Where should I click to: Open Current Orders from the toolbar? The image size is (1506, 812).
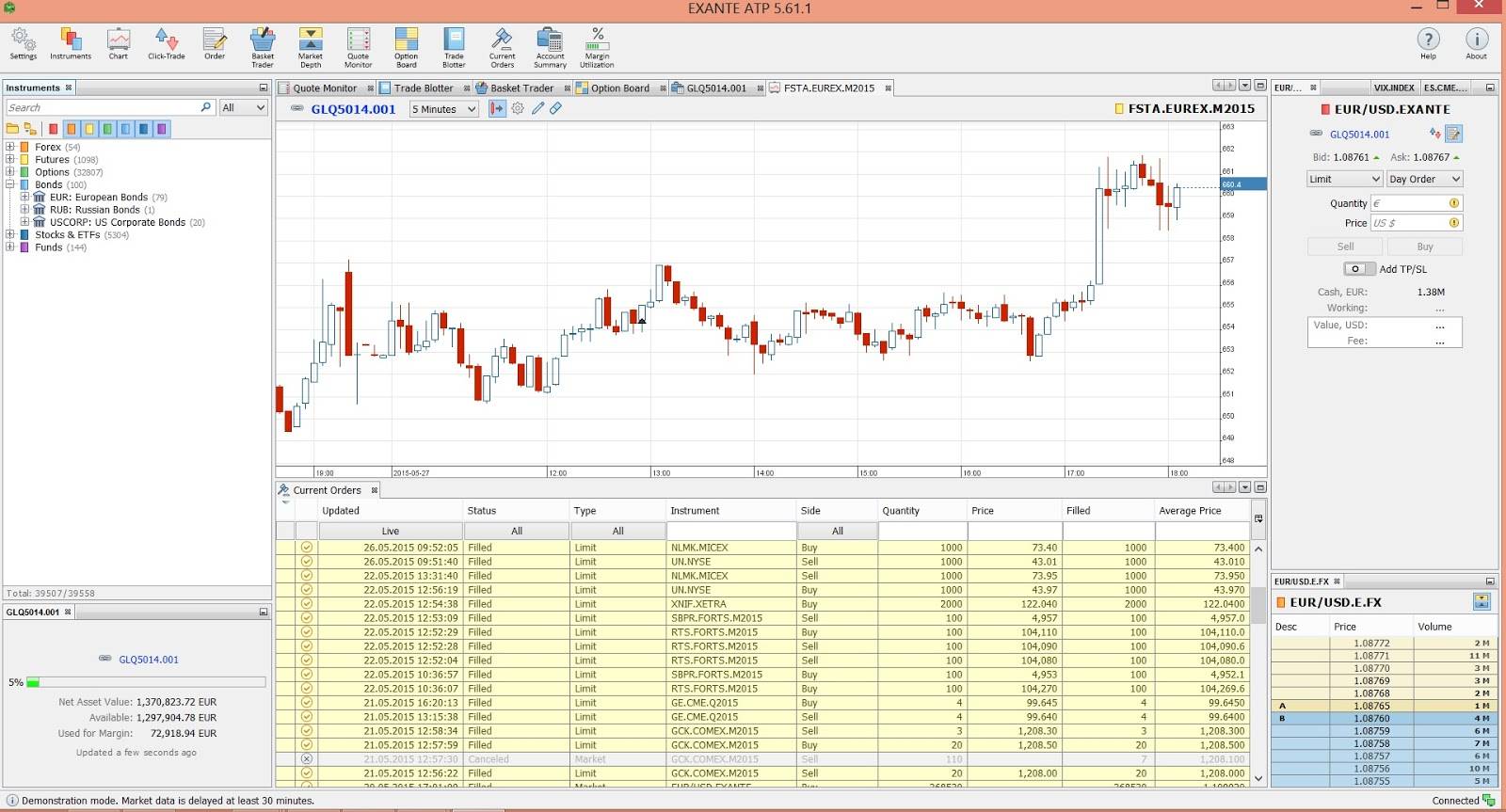[503, 47]
